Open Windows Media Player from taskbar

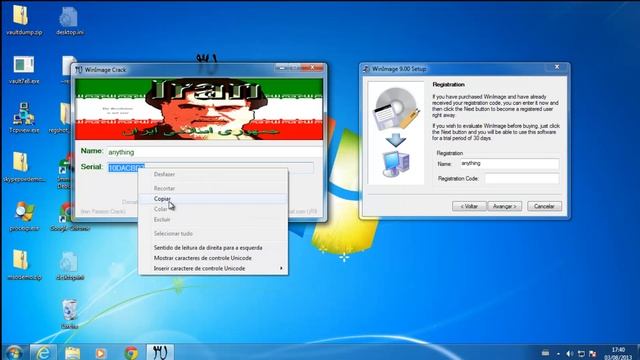pyautogui.click(x=101, y=352)
